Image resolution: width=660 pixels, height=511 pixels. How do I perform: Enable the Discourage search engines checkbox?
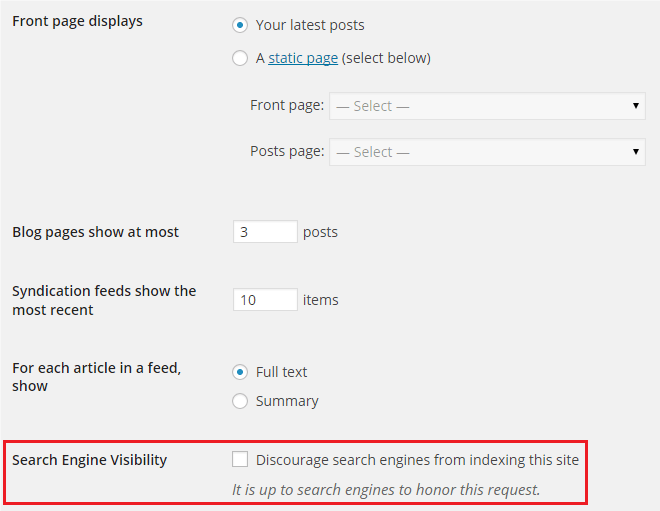[240, 460]
